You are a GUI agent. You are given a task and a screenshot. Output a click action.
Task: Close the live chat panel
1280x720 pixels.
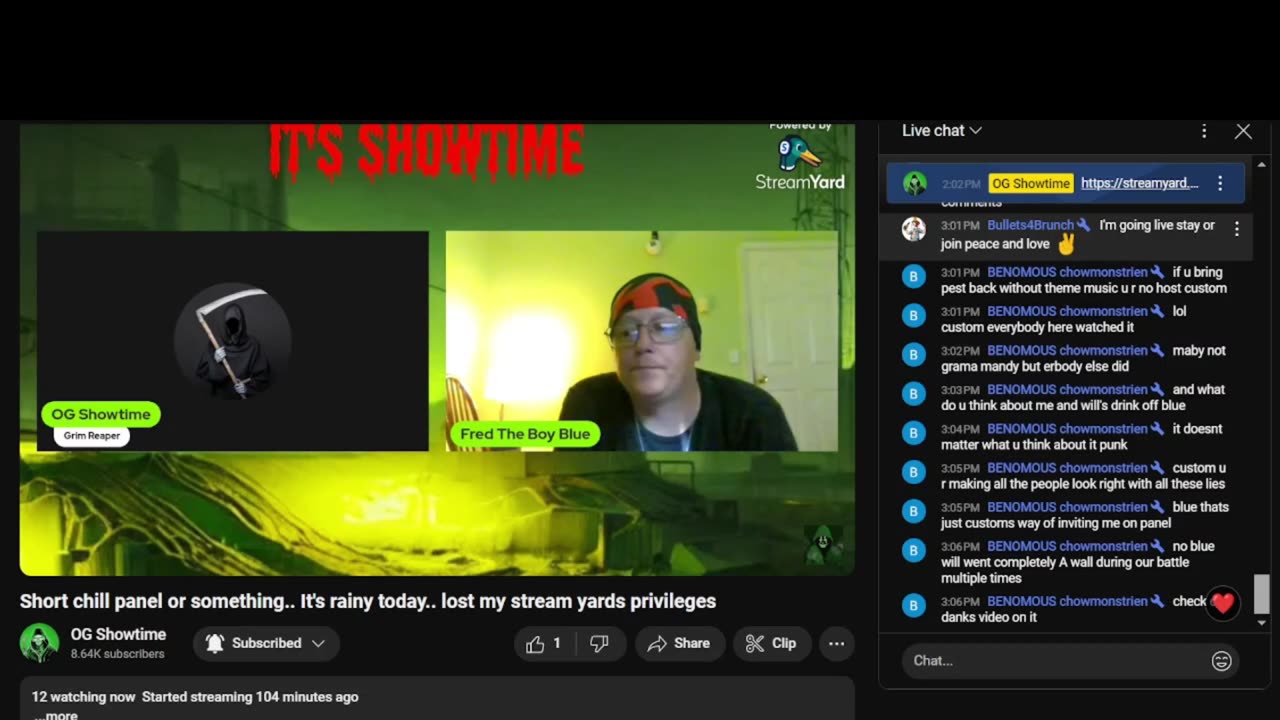1243,131
